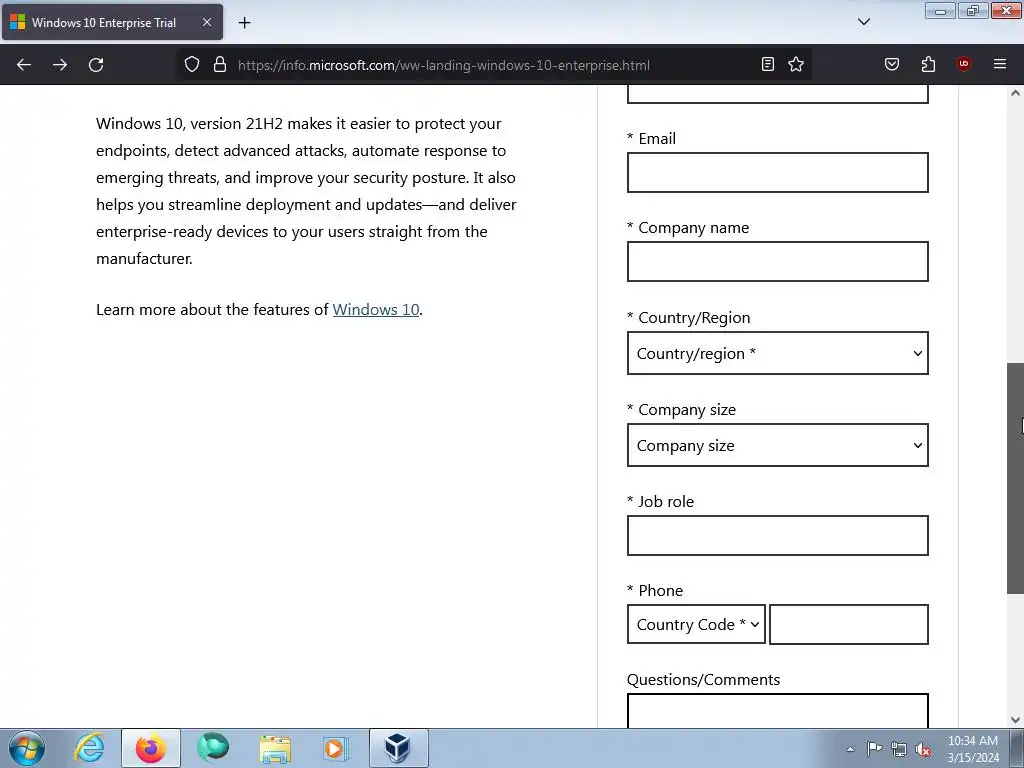Switch to Firefox in the taskbar
1024x768 pixels.
151,748
